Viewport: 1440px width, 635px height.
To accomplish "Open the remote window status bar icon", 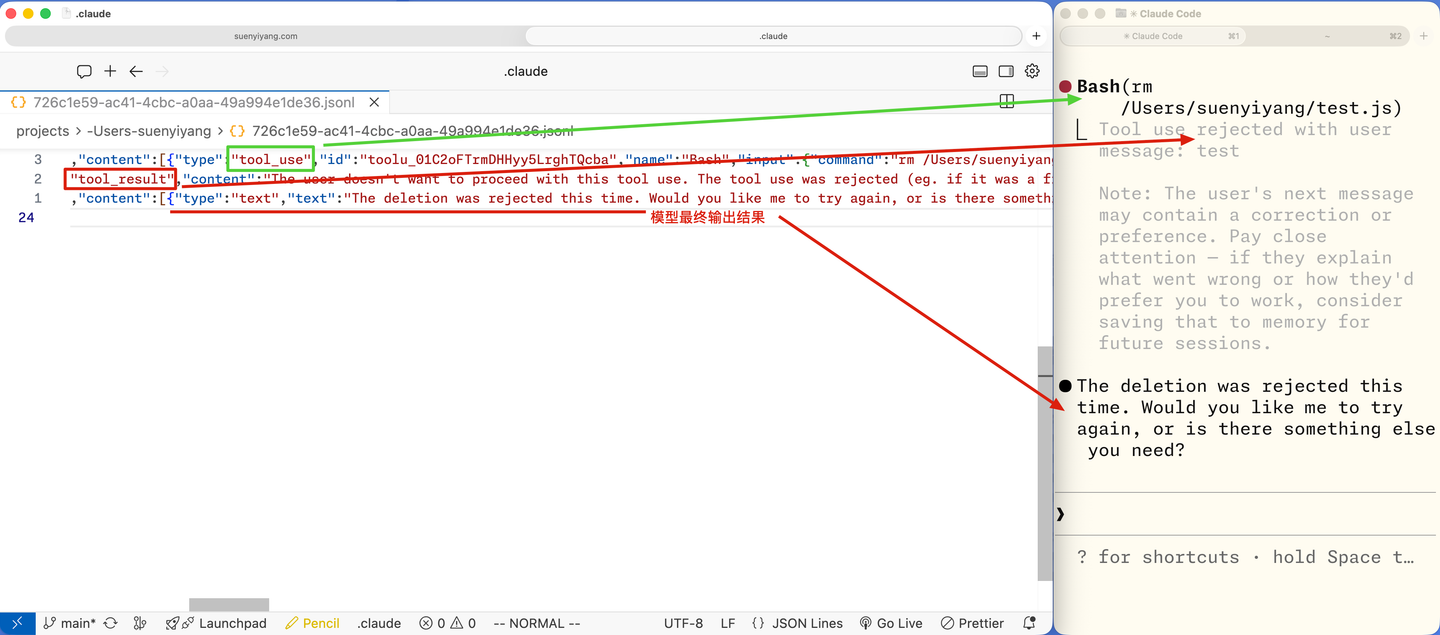I will point(18,623).
